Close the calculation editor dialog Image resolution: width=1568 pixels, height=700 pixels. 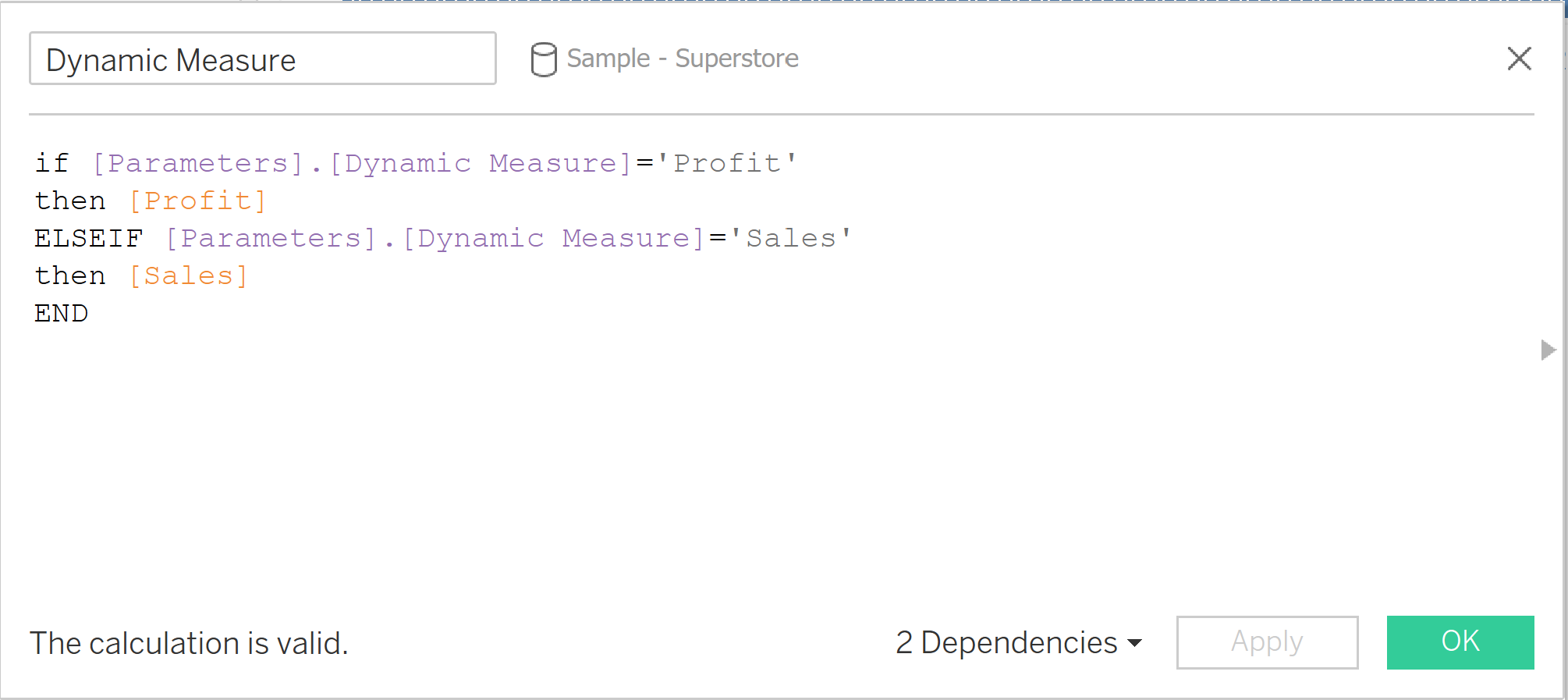[x=1519, y=59]
